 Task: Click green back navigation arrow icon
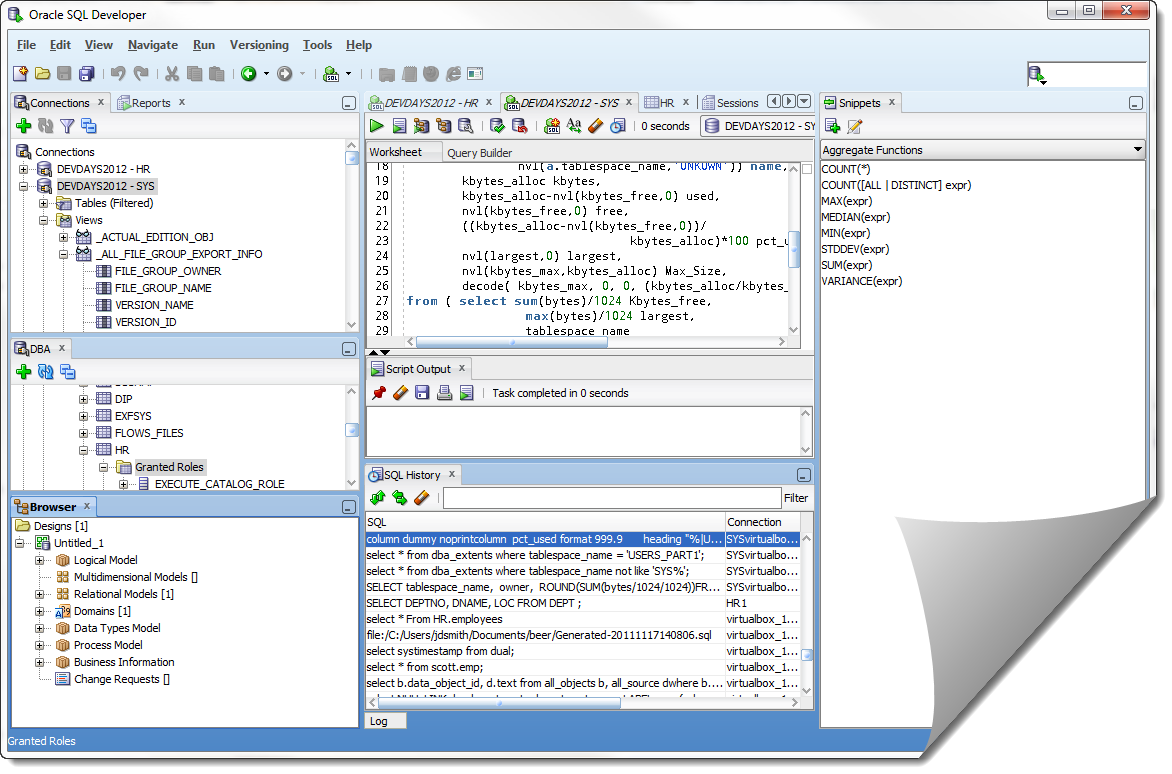(249, 73)
